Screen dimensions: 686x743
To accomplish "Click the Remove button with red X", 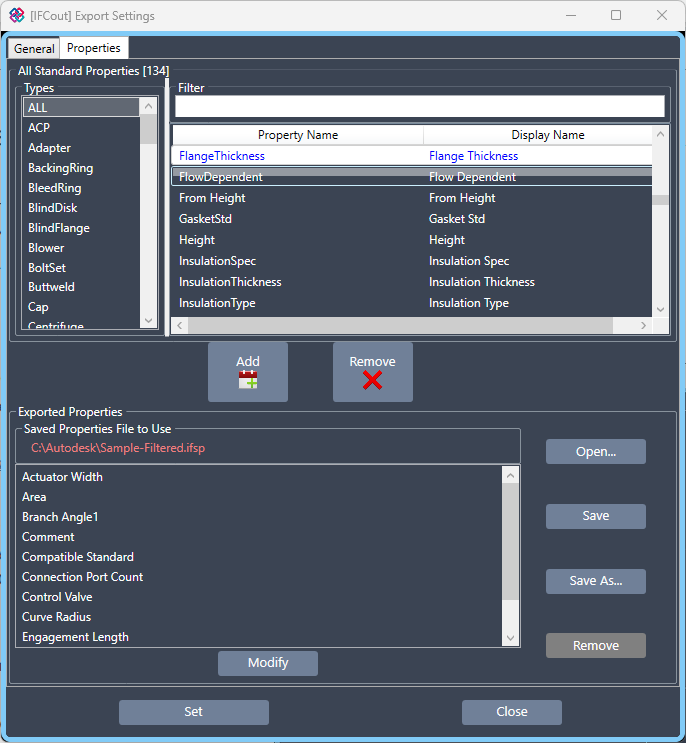I will (372, 372).
